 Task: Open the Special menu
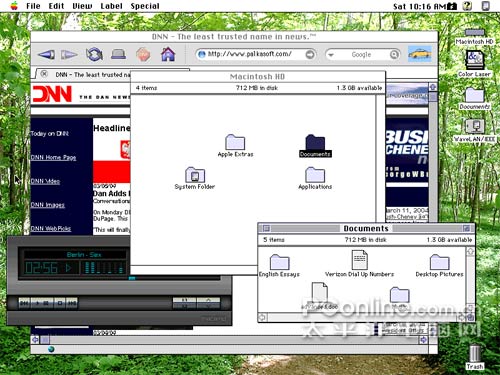point(145,6)
